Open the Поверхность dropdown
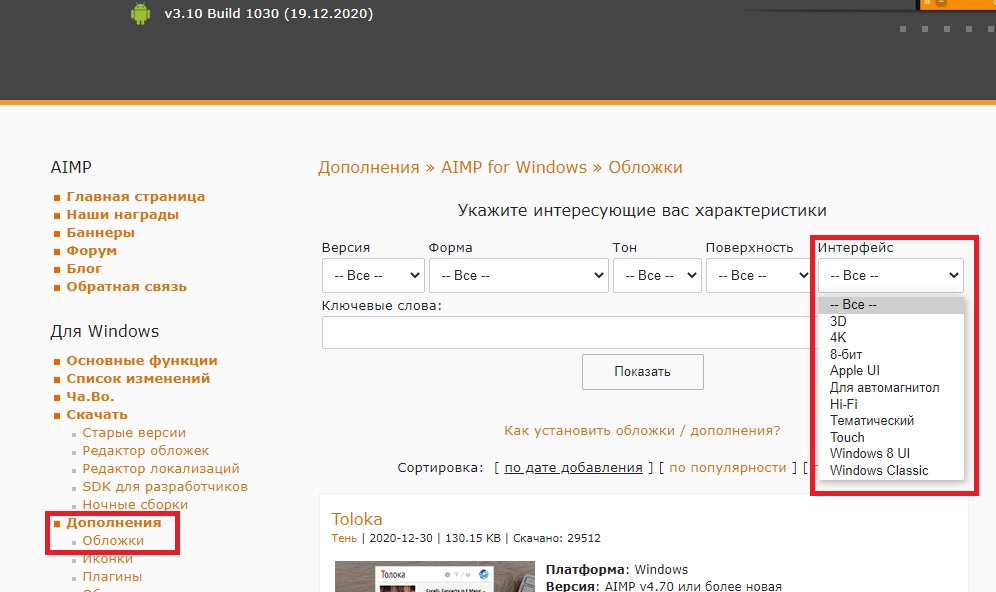This screenshot has height=592, width=996. tap(758, 275)
